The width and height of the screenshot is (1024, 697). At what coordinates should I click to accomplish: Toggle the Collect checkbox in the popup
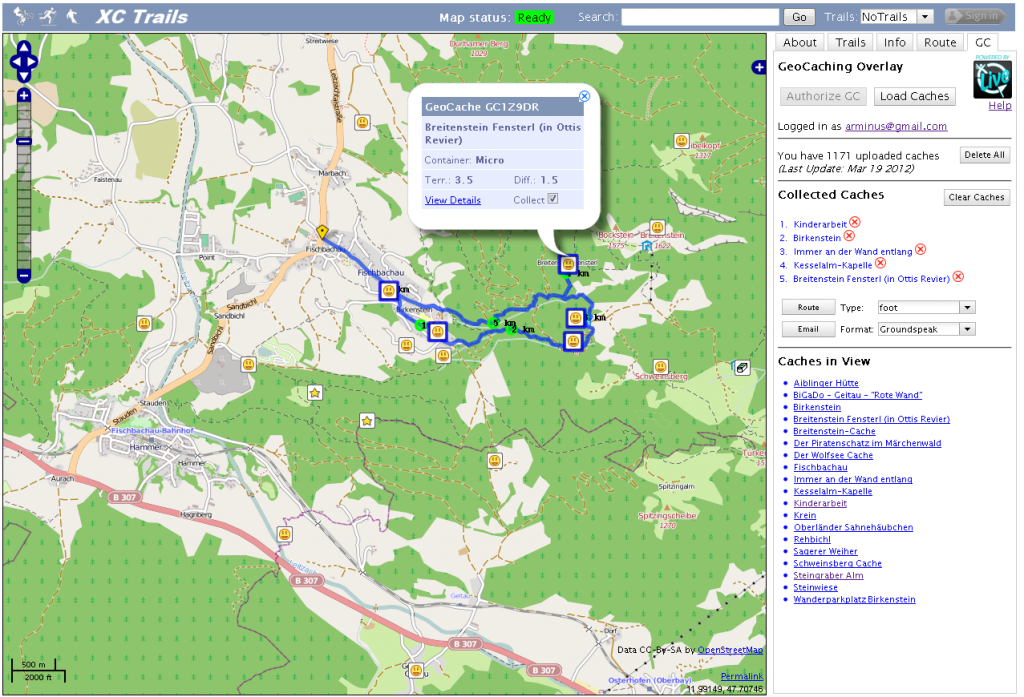coord(552,199)
